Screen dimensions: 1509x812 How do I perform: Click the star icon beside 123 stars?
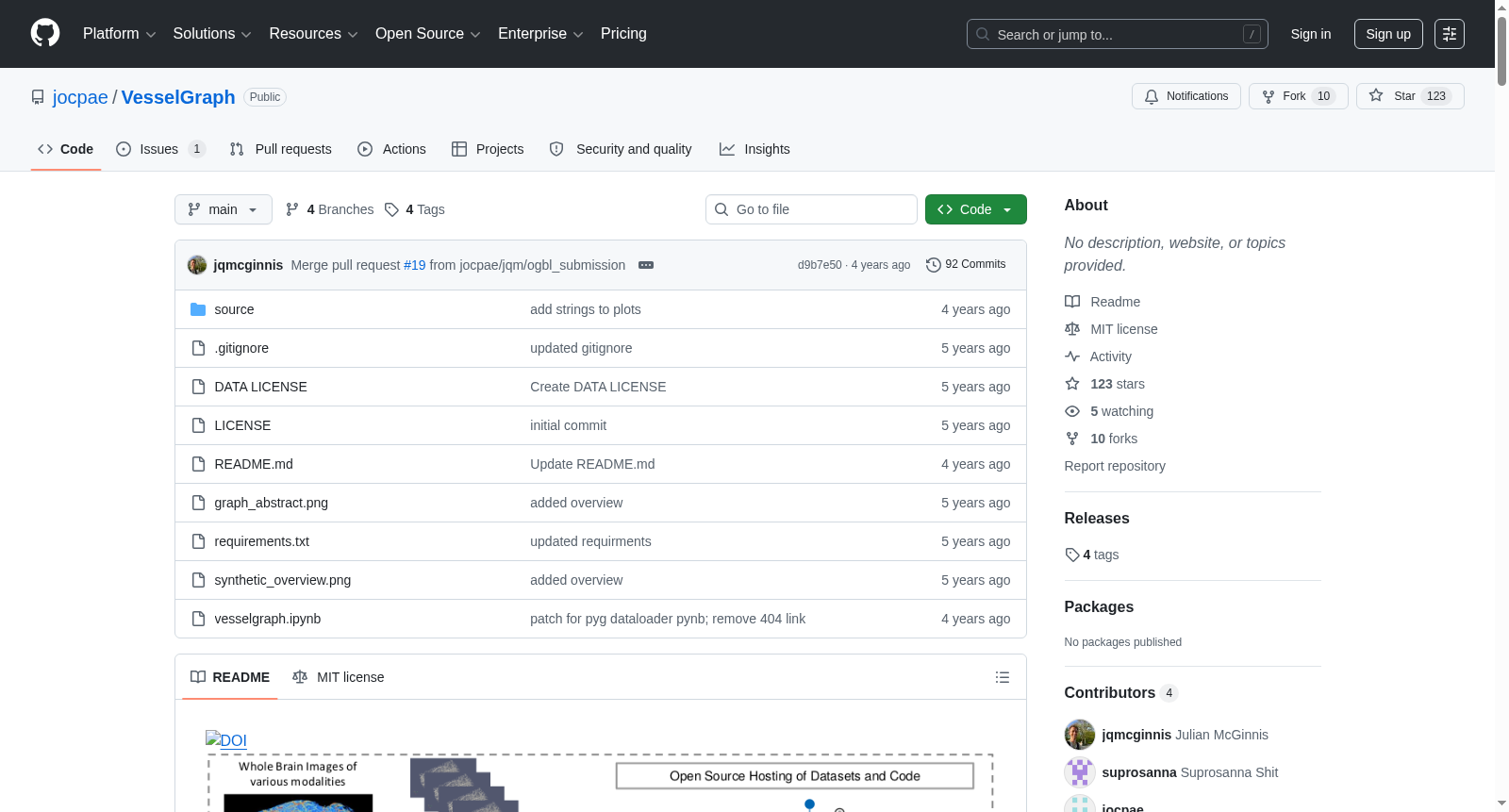tap(1072, 384)
